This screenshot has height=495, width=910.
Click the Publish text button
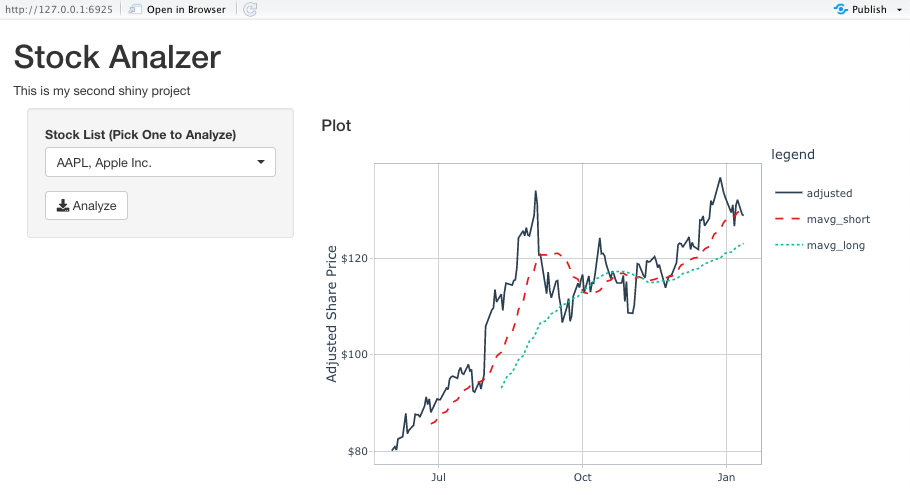869,9
